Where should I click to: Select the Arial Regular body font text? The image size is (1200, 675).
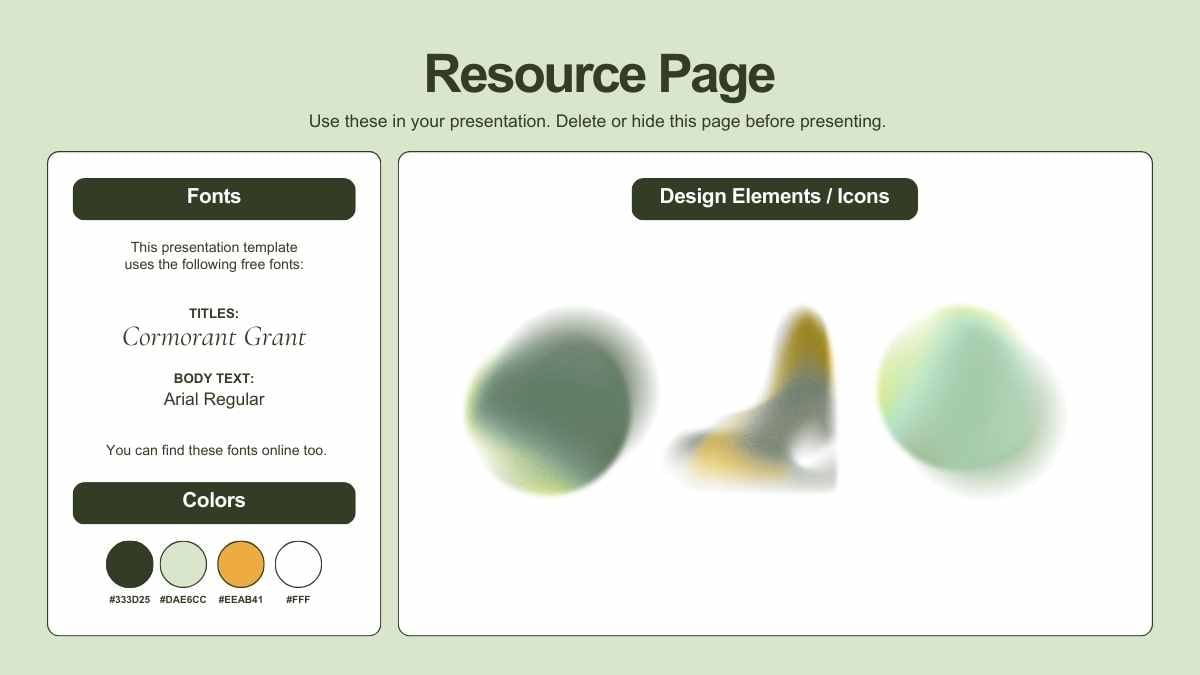click(x=214, y=400)
